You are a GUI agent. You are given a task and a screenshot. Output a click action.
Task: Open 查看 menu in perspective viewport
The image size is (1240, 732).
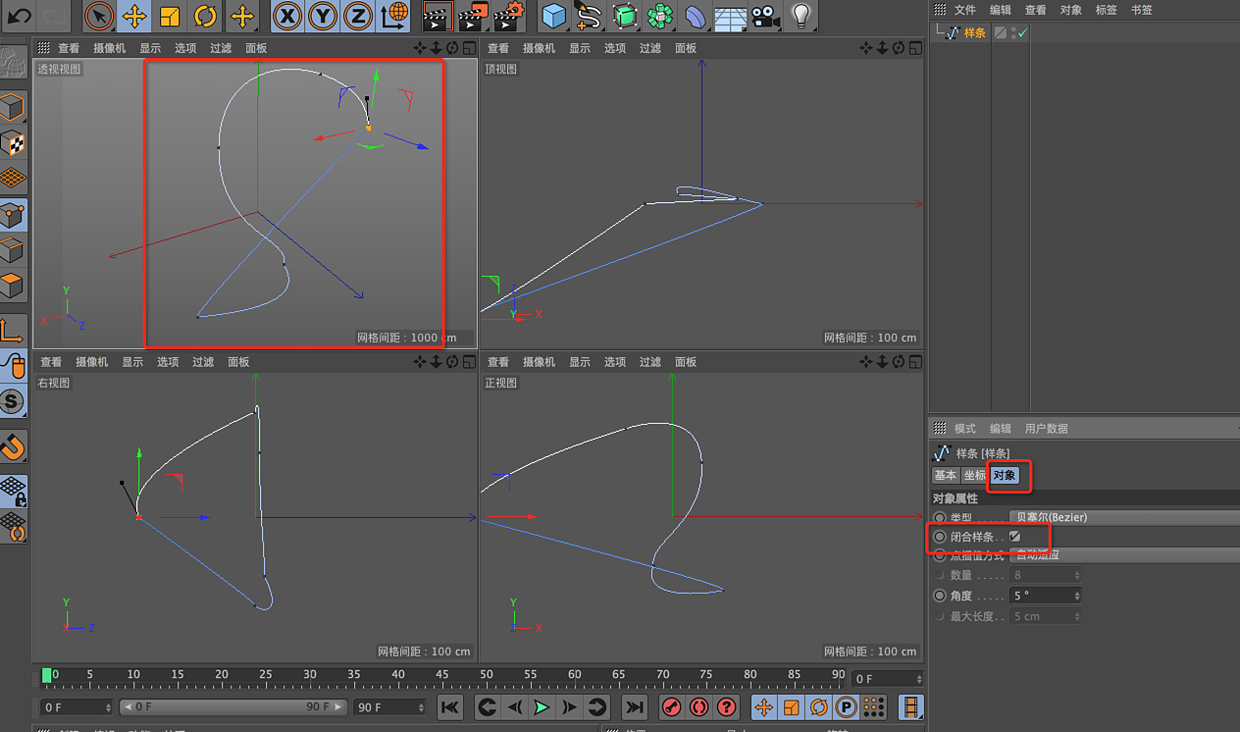(69, 48)
